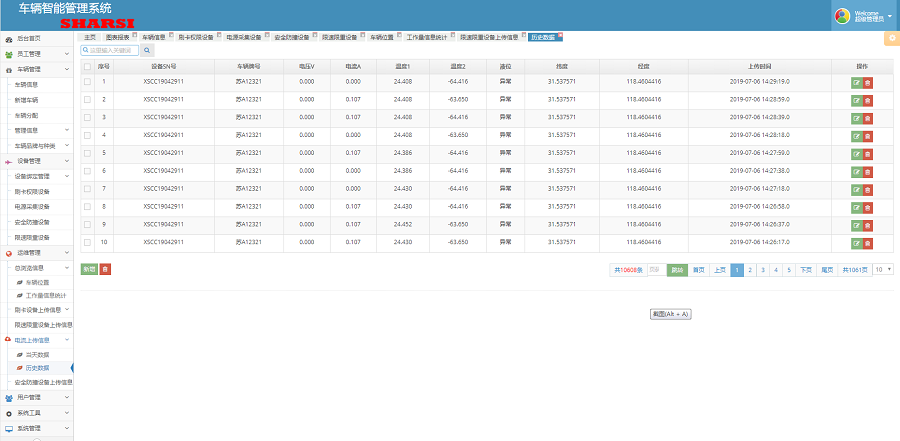This screenshot has width=900, height=441.
Task: Click the red bulk delete icon below table
Action: (x=105, y=269)
